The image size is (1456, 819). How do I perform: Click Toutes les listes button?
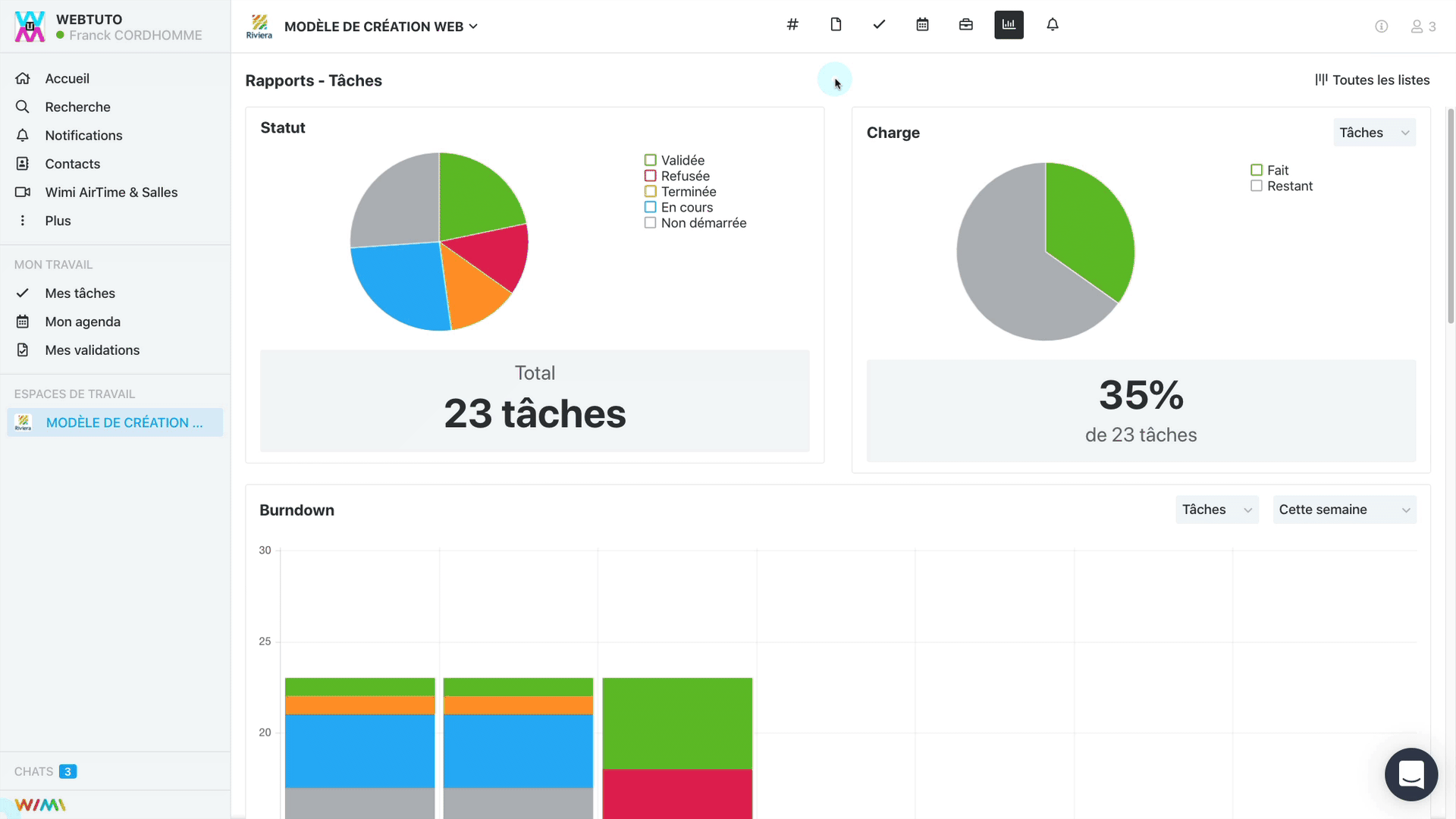click(x=1372, y=80)
